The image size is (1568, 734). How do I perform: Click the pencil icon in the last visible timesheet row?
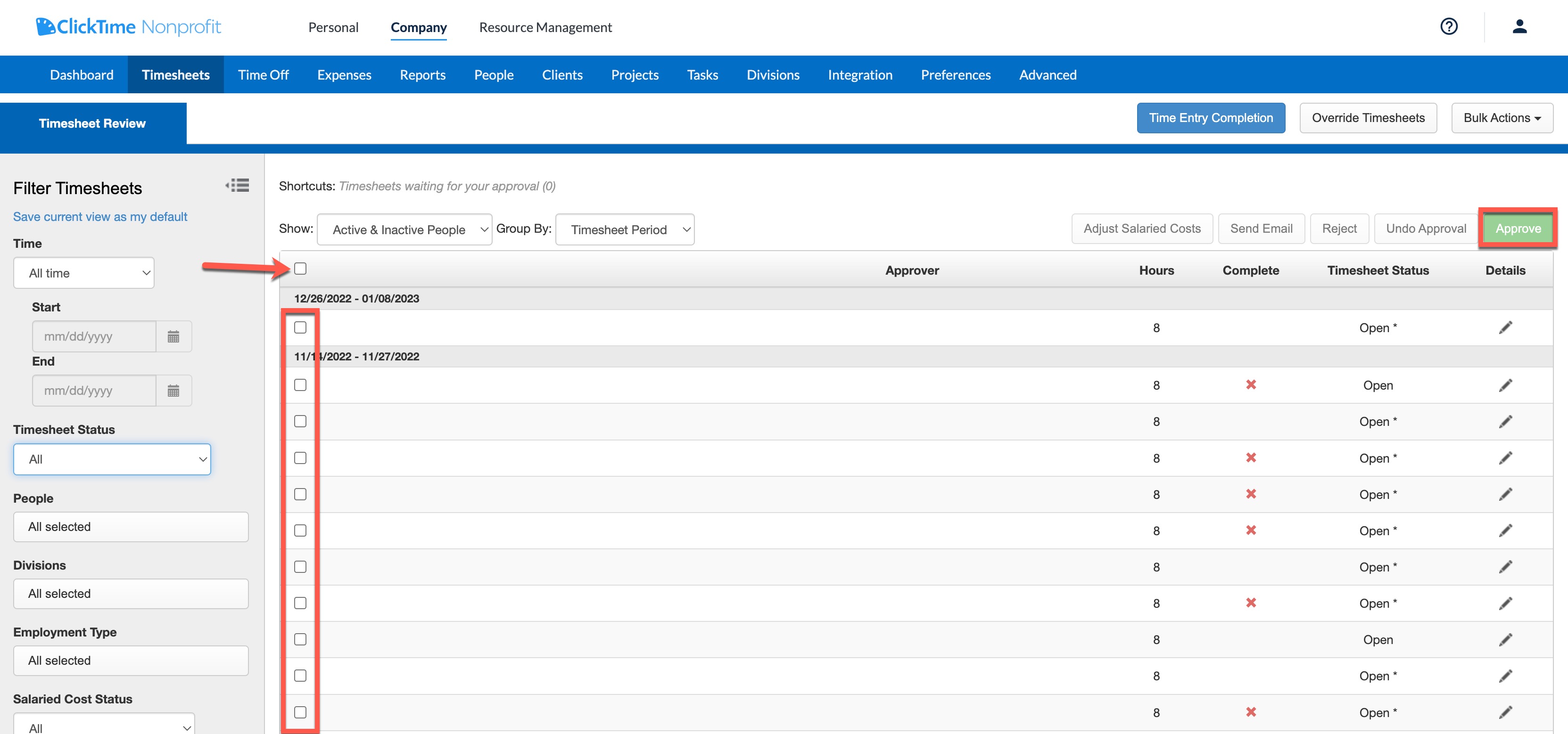point(1505,713)
